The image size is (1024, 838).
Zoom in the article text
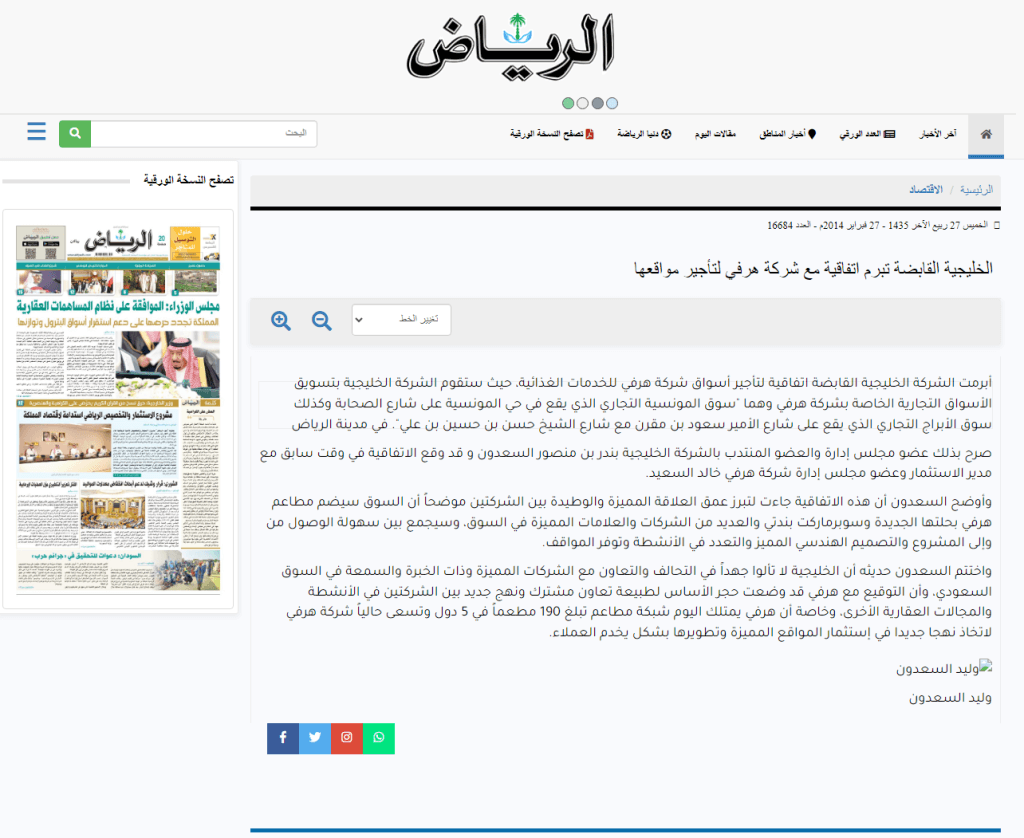(x=281, y=321)
